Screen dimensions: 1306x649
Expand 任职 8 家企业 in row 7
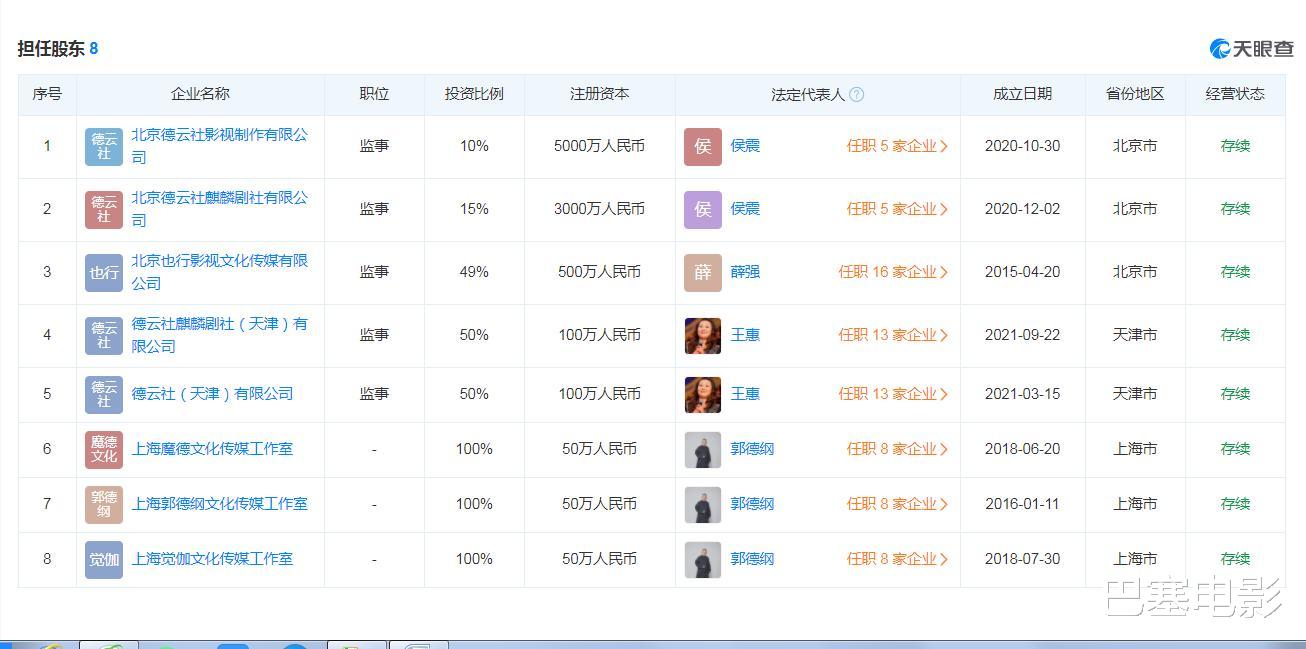(897, 504)
